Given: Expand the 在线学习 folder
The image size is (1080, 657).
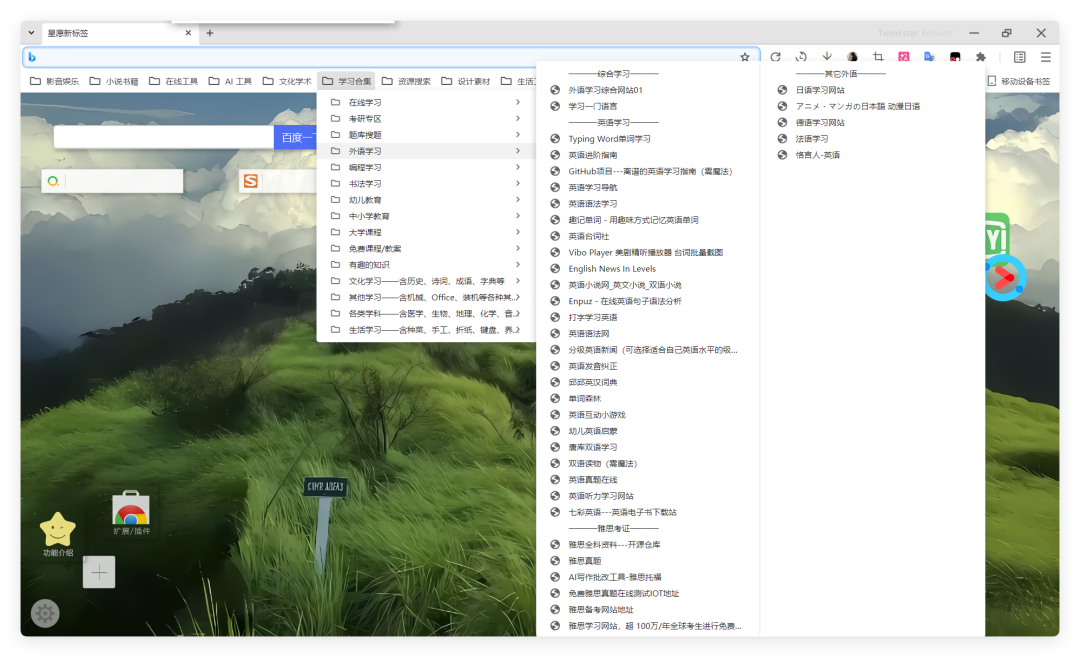Looking at the screenshot, I should pos(426,102).
